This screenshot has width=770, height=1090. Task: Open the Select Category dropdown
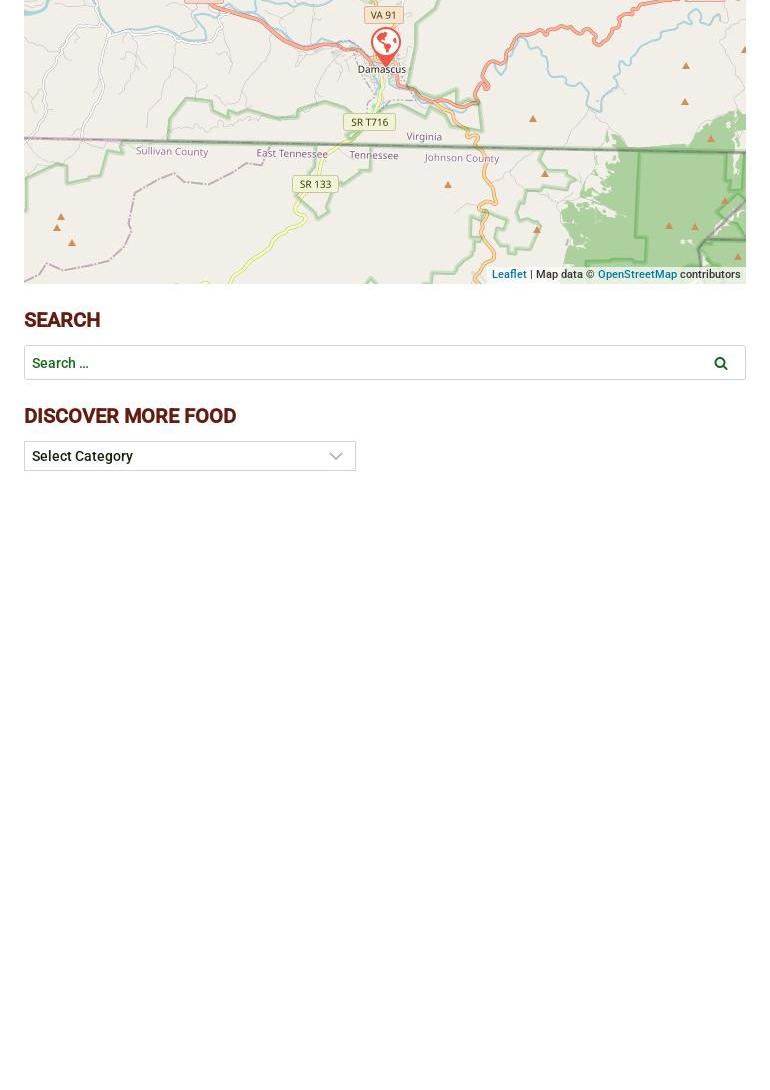pos(190,456)
